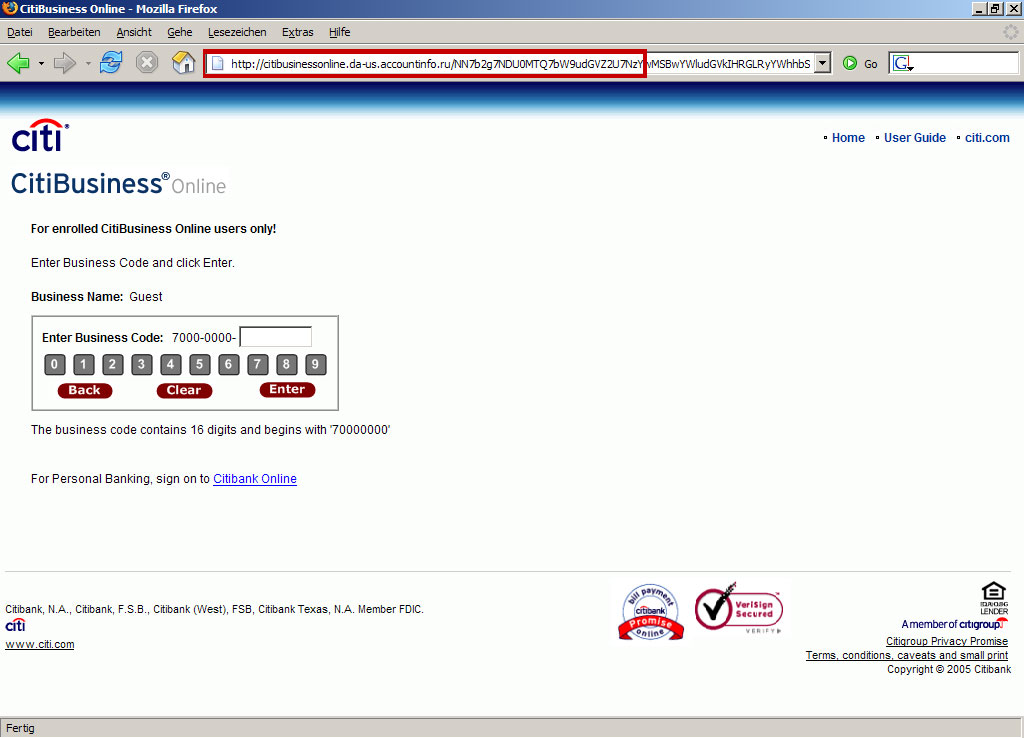Image resolution: width=1024 pixels, height=738 pixels.
Task: Open the forward-history dropdown arrow
Action: click(x=88, y=64)
